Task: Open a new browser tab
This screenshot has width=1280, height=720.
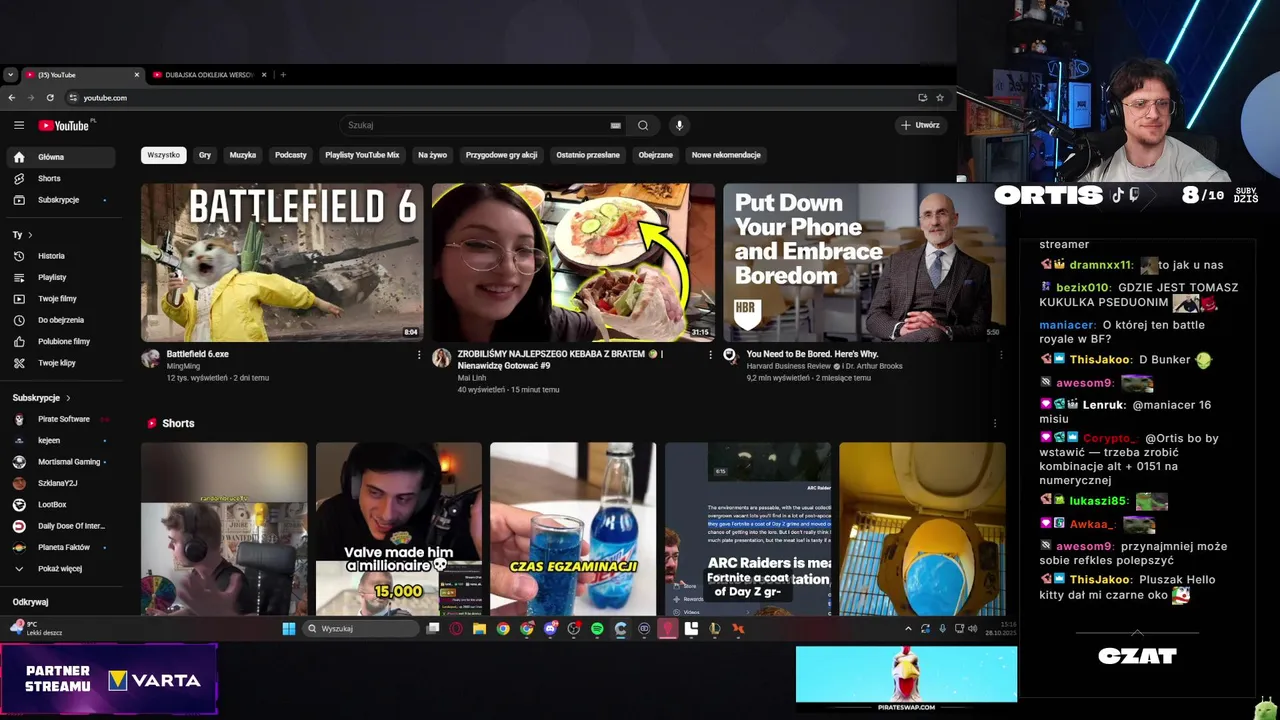Action: 283,75
